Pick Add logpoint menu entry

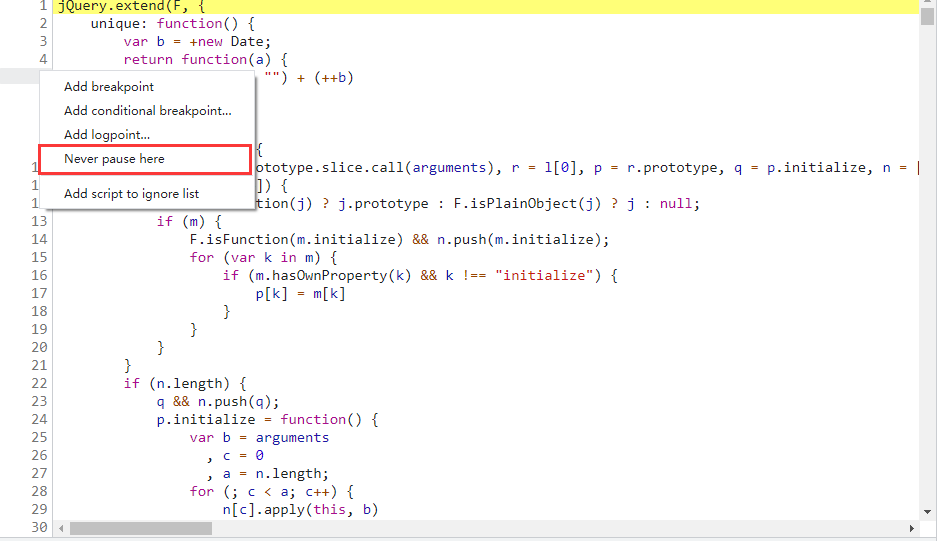(x=107, y=135)
